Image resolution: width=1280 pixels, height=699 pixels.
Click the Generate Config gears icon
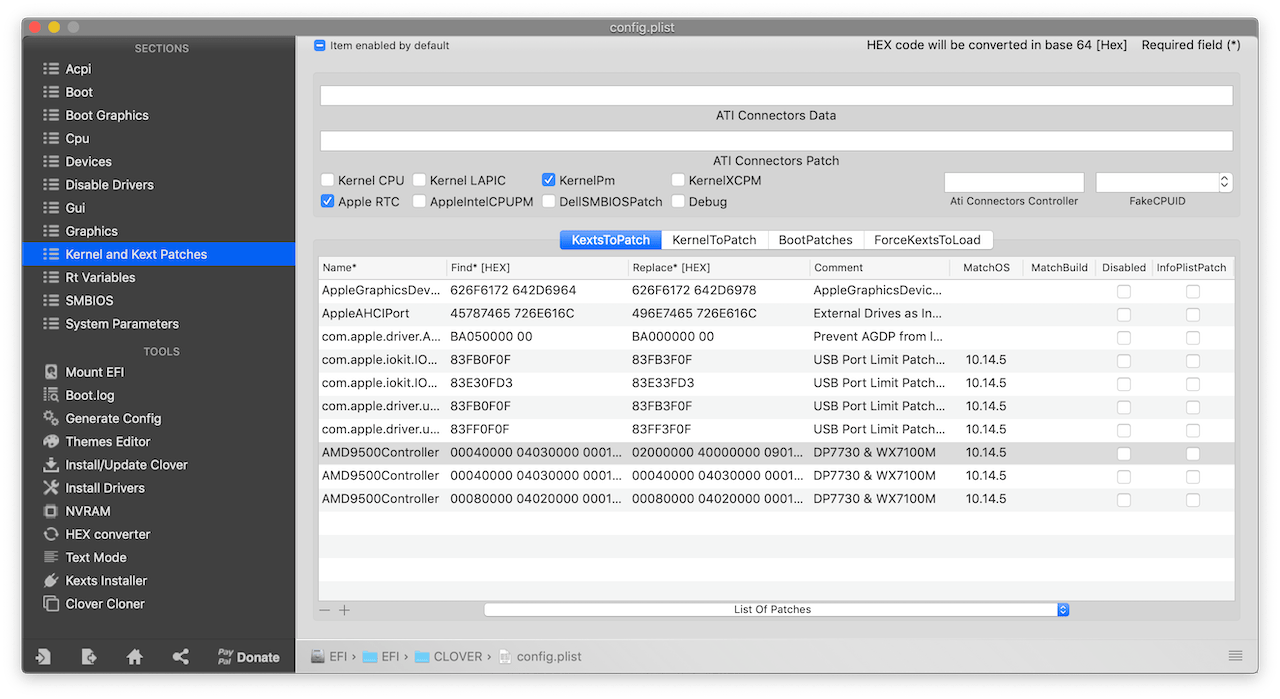(x=51, y=418)
